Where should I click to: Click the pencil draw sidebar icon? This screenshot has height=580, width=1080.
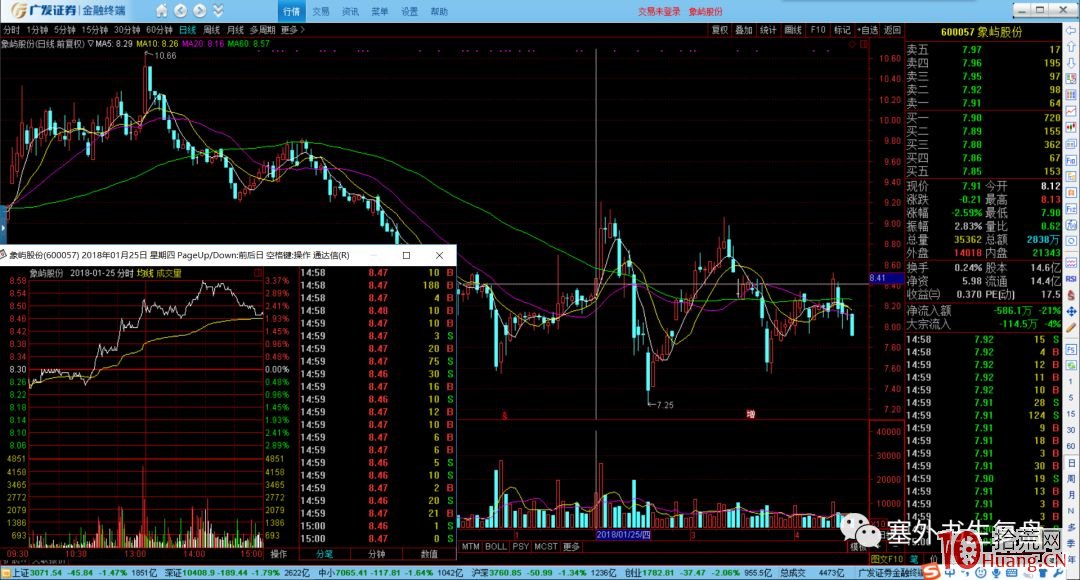(1071, 328)
